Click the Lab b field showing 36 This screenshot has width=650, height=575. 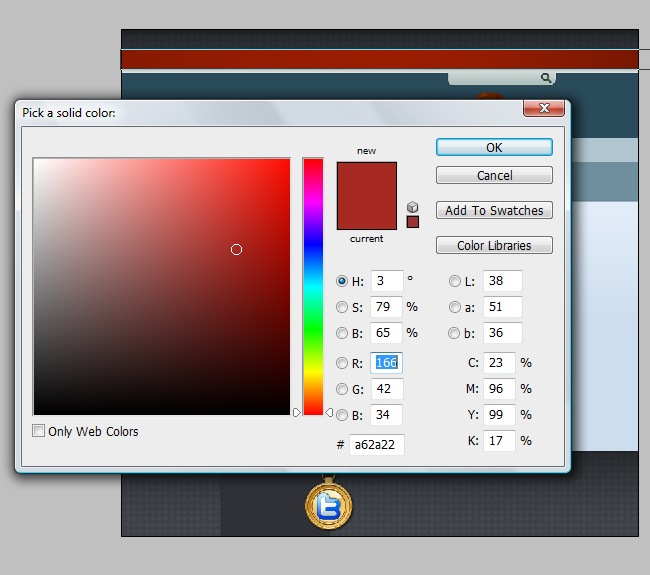(x=503, y=333)
